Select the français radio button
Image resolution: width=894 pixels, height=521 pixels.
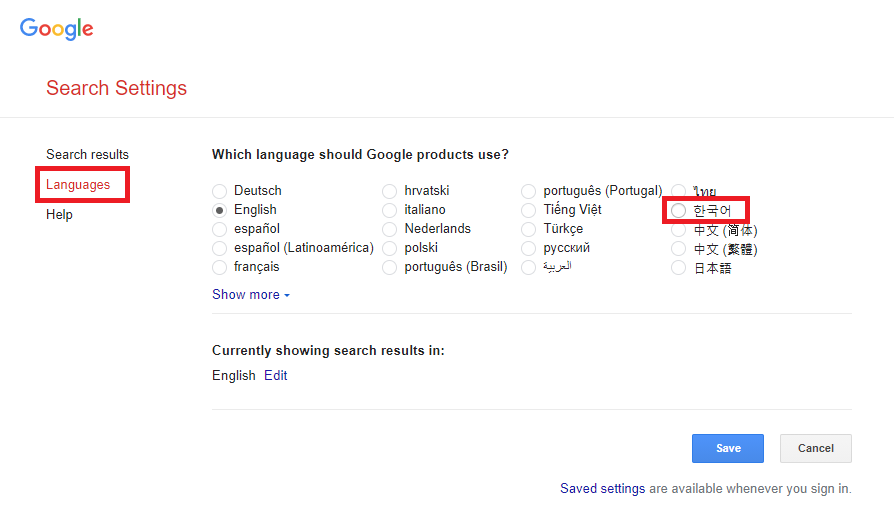pos(220,267)
